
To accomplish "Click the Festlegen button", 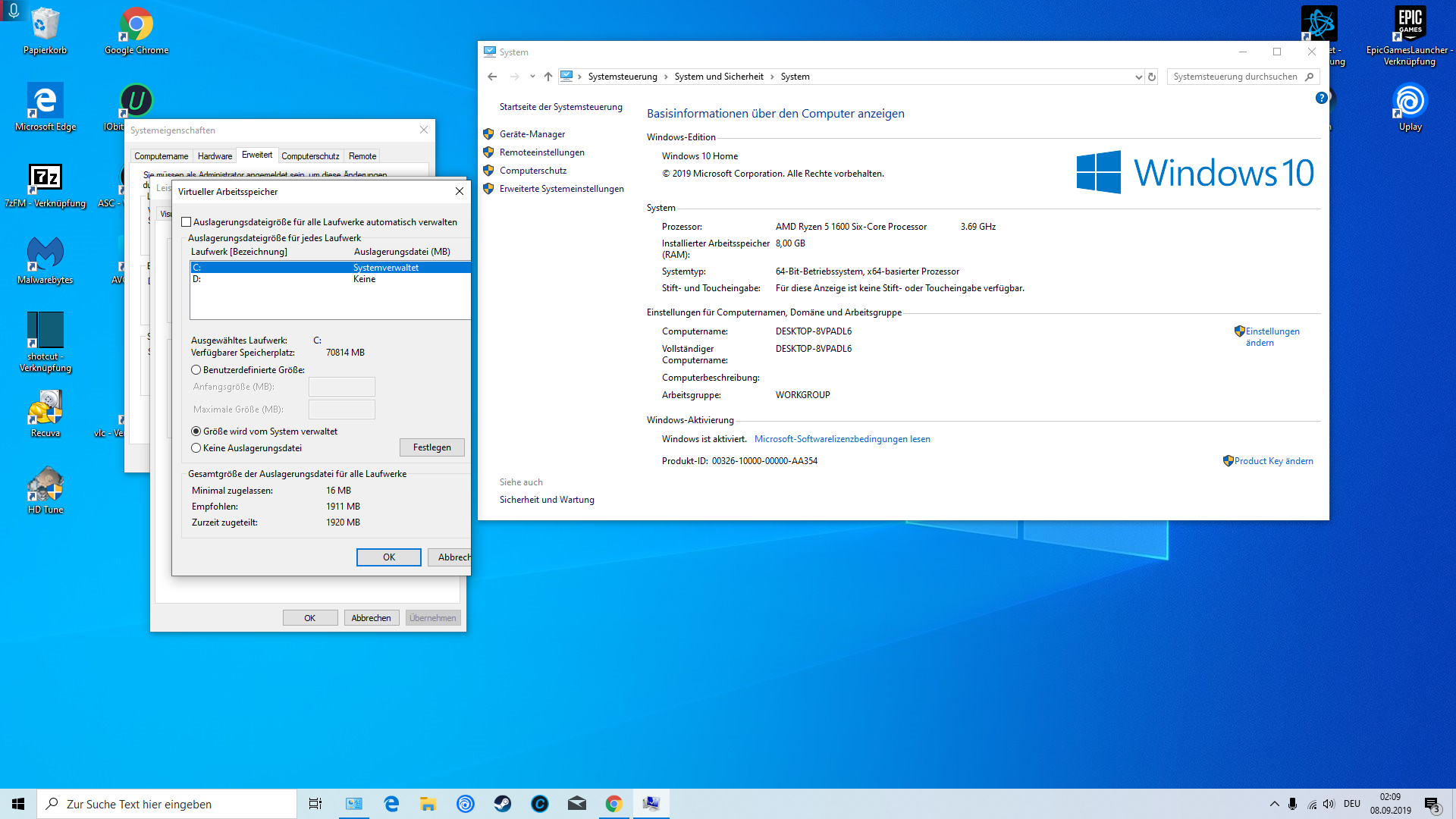I will (x=431, y=447).
